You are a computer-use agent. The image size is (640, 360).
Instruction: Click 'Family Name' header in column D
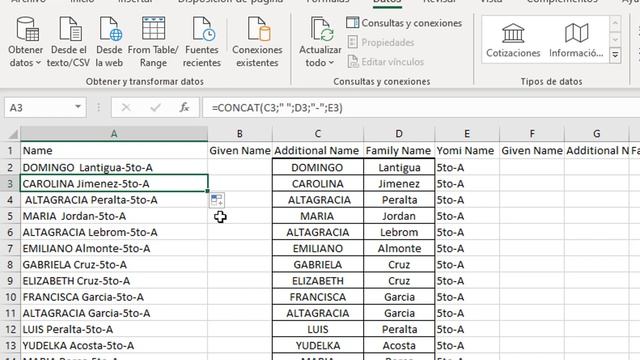[x=399, y=151]
